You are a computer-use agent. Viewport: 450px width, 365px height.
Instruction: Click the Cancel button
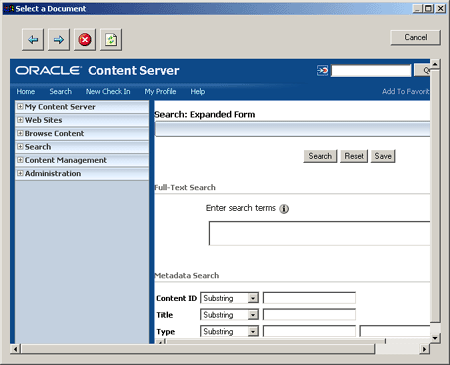pyautogui.click(x=415, y=37)
